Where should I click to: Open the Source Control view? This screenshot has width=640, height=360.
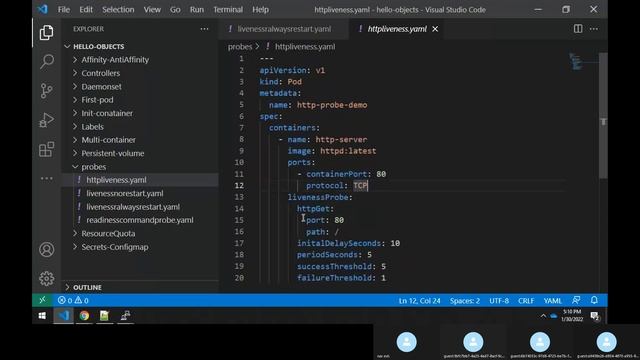[47, 91]
